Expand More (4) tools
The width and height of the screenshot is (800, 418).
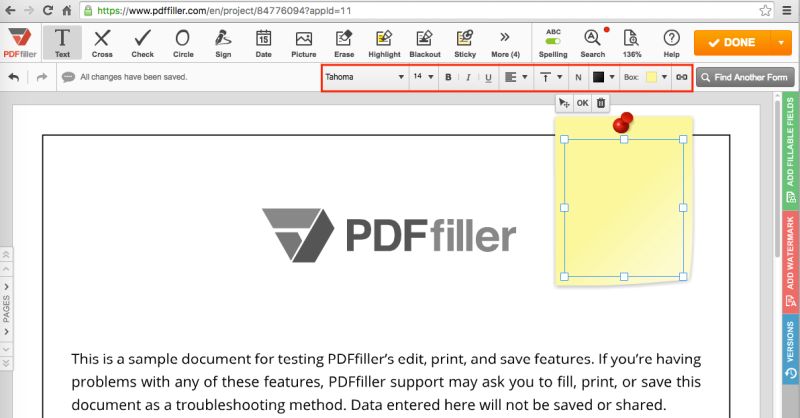pos(505,42)
